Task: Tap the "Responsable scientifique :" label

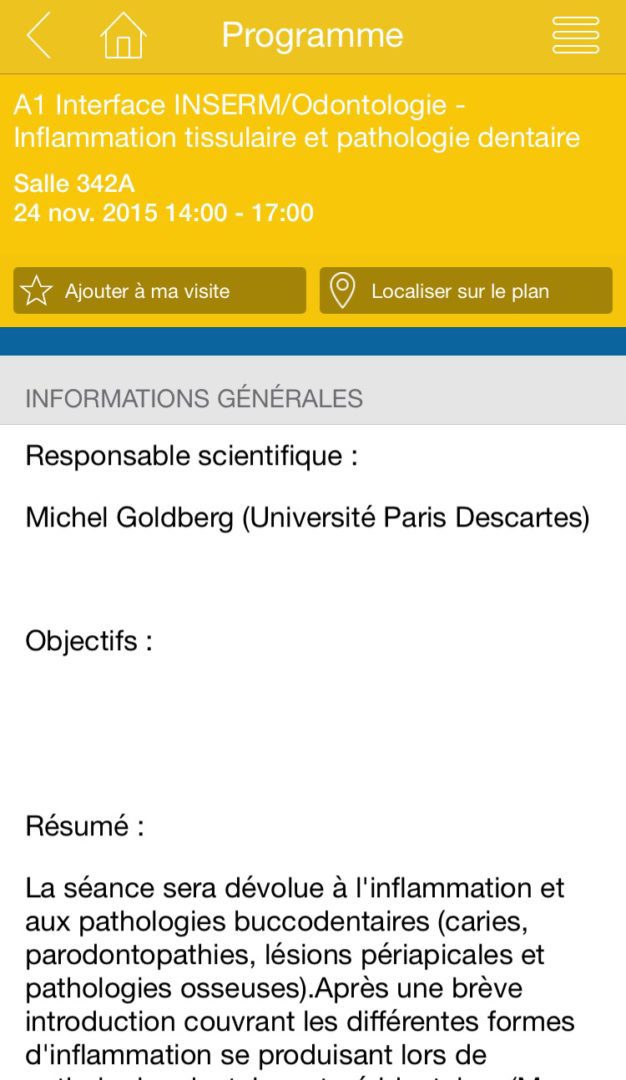Action: coord(192,456)
